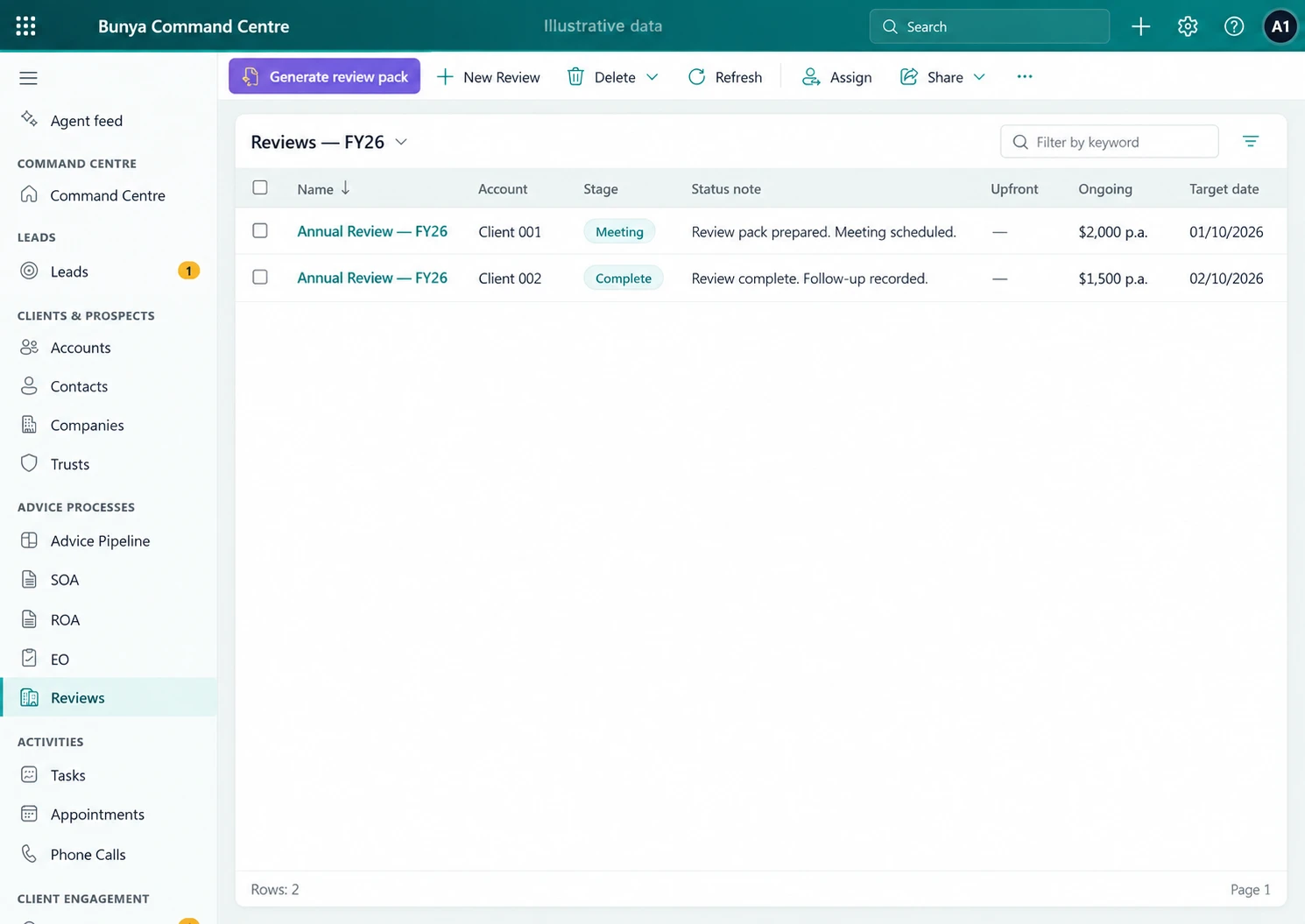Click the Meeting stage badge
Viewport: 1305px width, 924px height.
[x=619, y=231]
